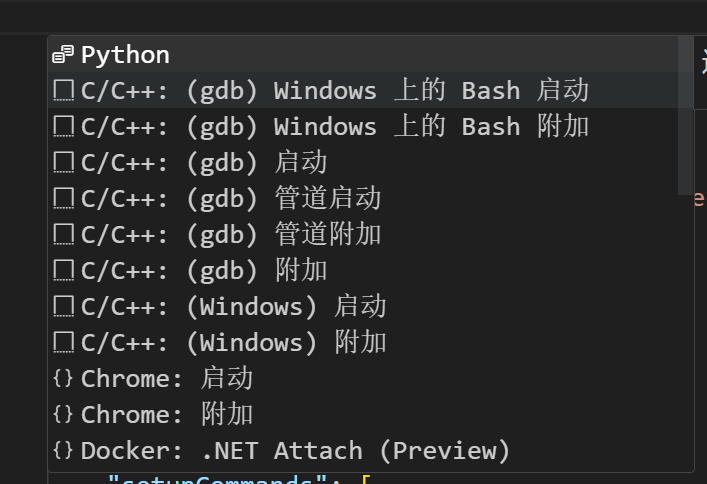Click the square icon beside gdb Bash 附加
This screenshot has width=707, height=484.
64,126
